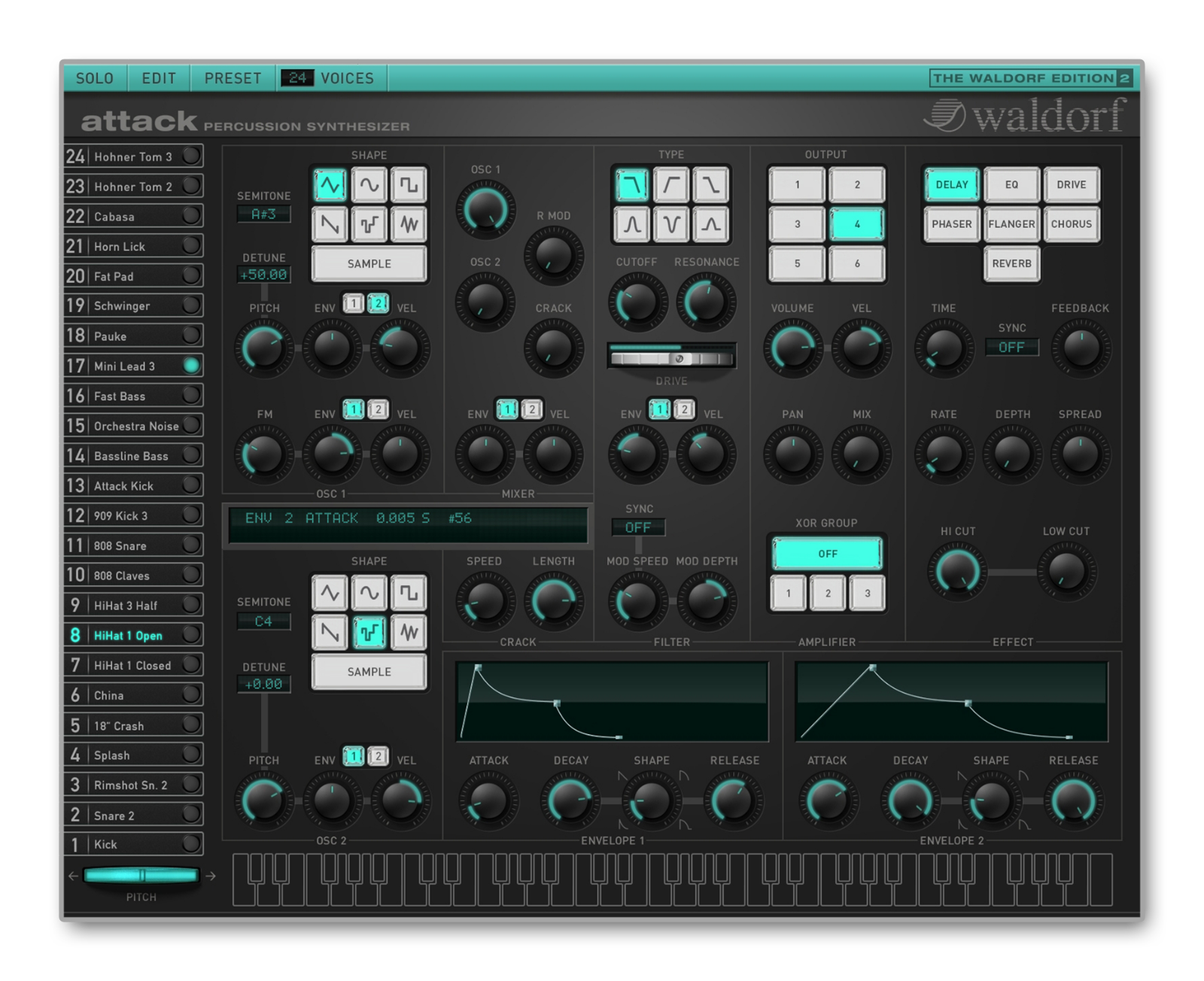Open OSC 1 detune value +50.00
Screen dimensions: 1204x981
(263, 275)
